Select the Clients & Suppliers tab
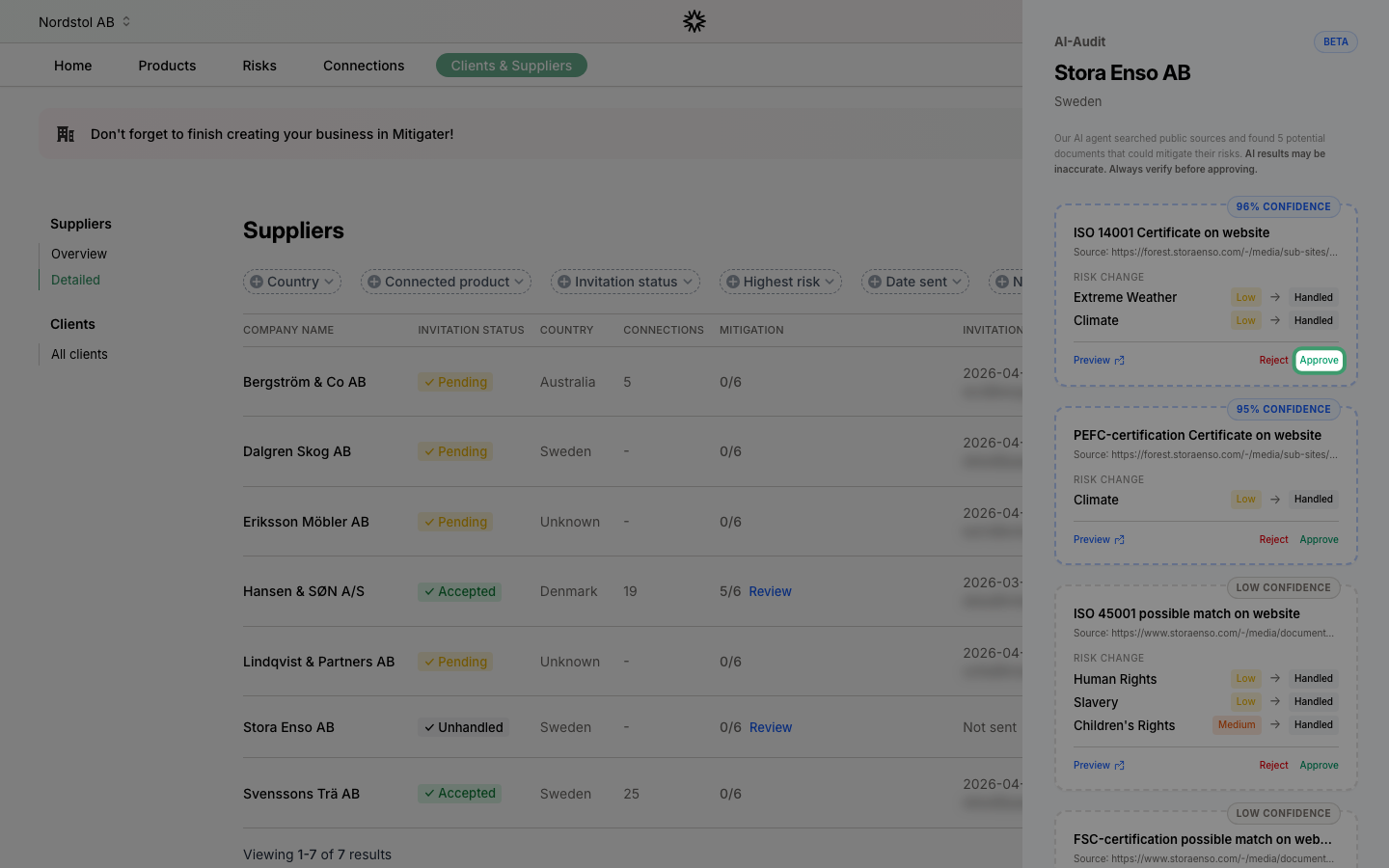 click(x=511, y=66)
